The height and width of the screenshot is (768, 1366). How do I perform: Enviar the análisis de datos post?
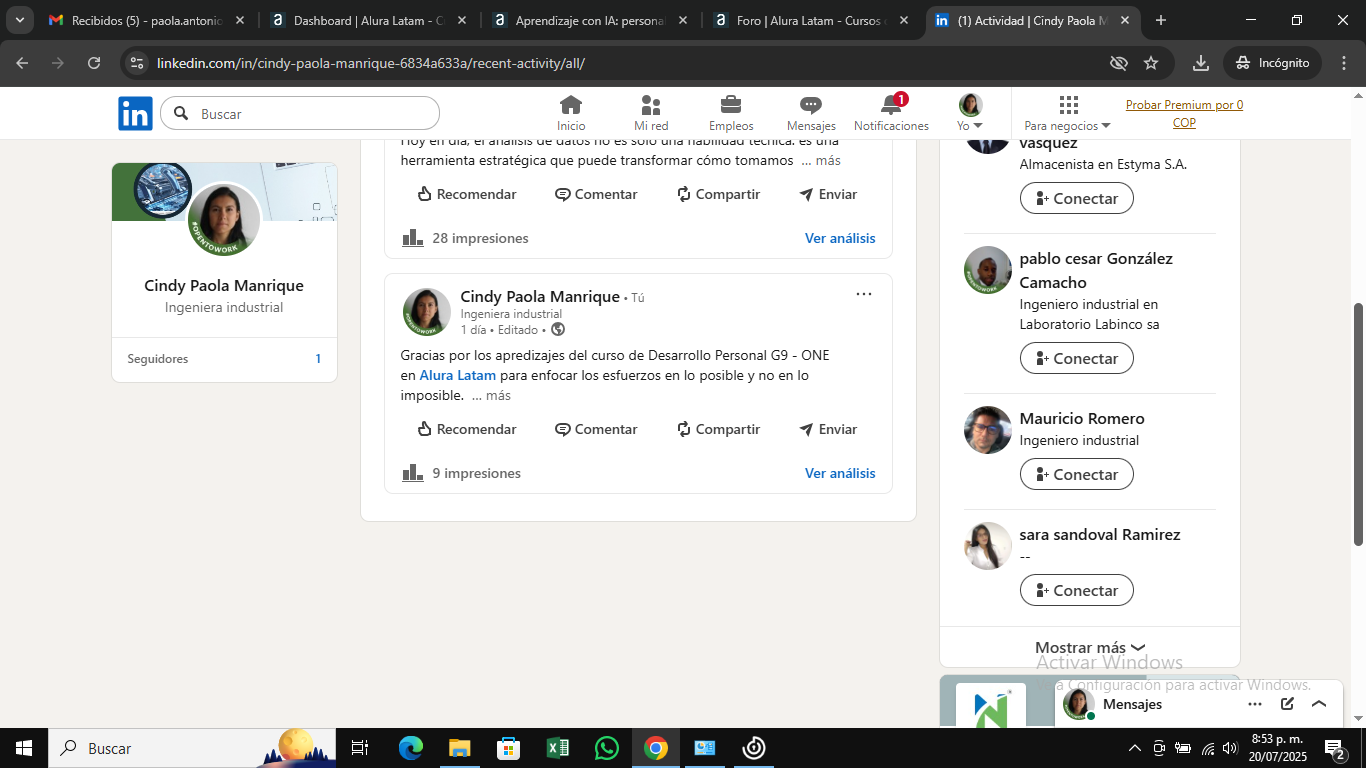point(828,194)
